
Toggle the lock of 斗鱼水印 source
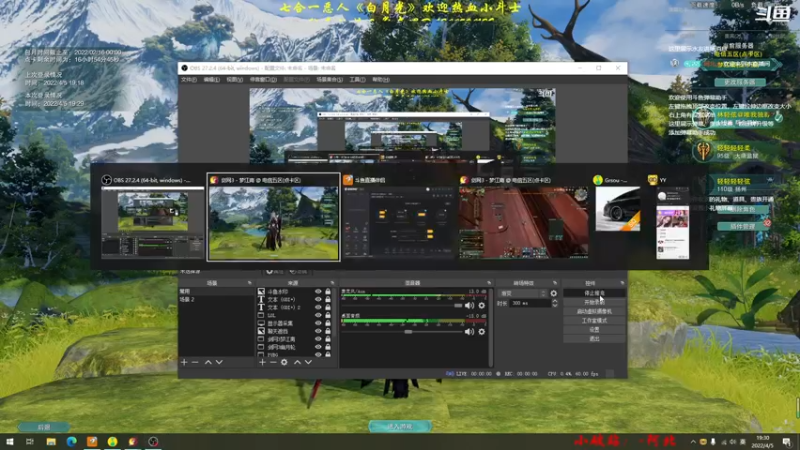(x=328, y=292)
